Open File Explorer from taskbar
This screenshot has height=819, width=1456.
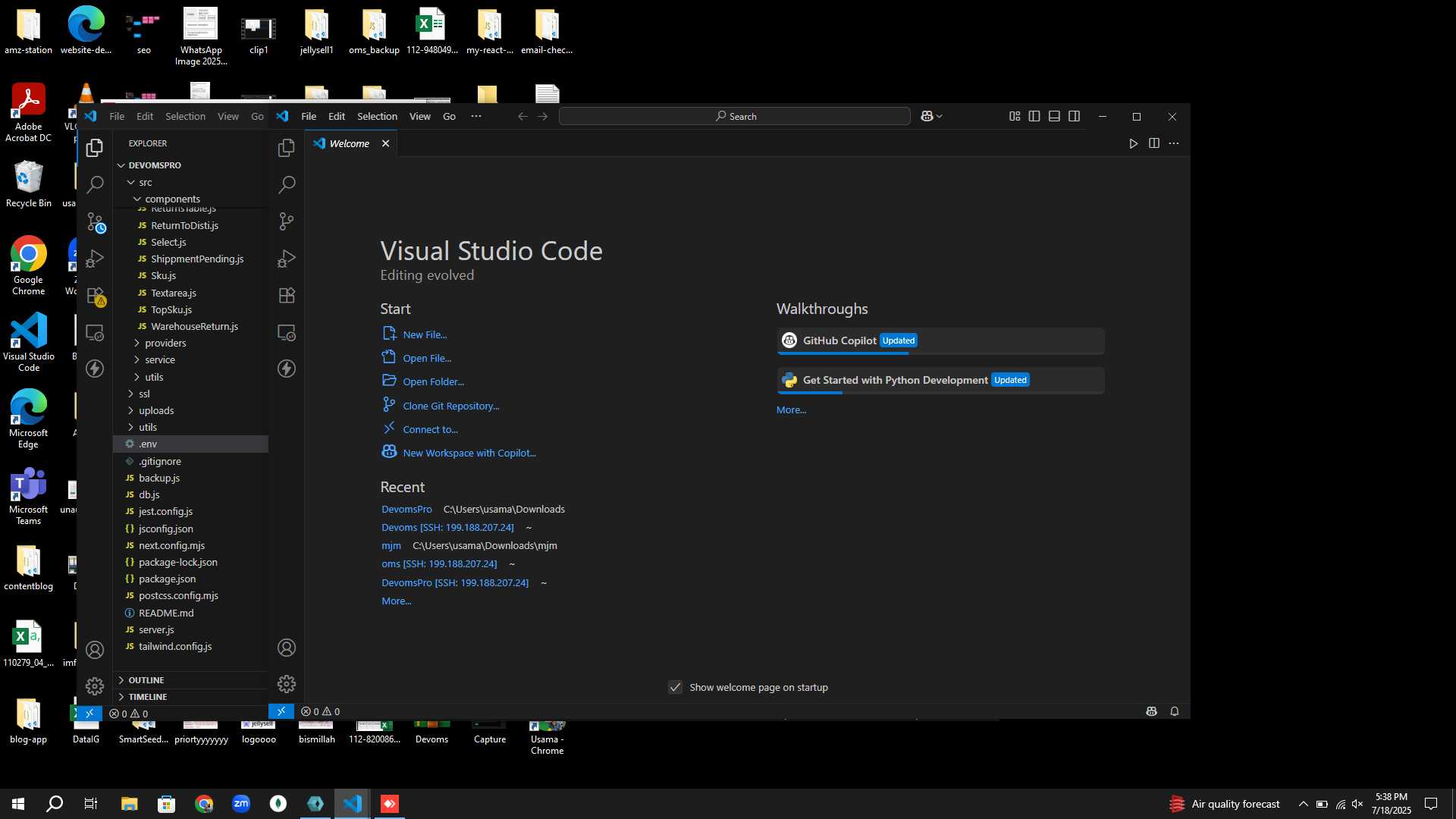tap(130, 804)
